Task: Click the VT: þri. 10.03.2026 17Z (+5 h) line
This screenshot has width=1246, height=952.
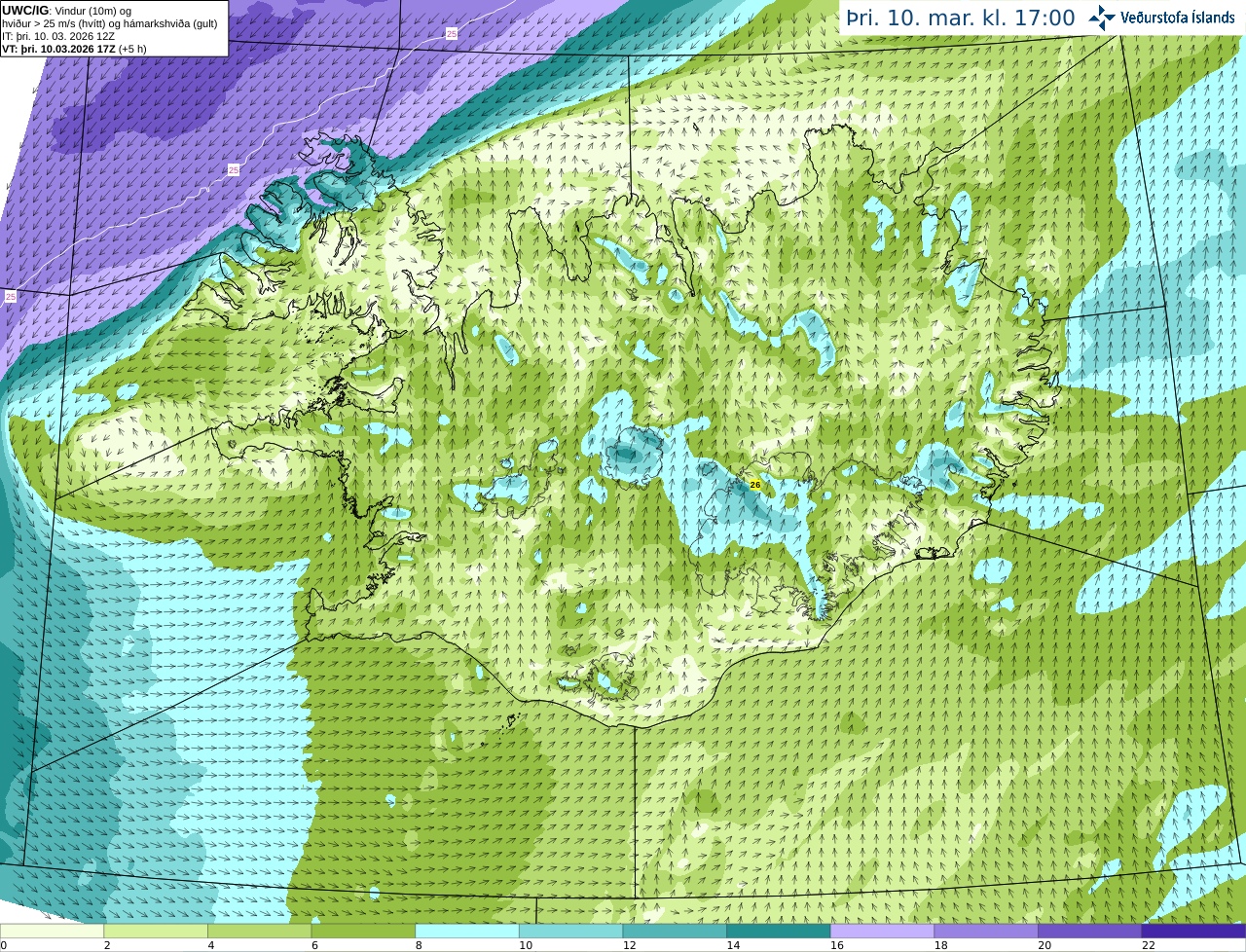Action: pyautogui.click(x=74, y=49)
